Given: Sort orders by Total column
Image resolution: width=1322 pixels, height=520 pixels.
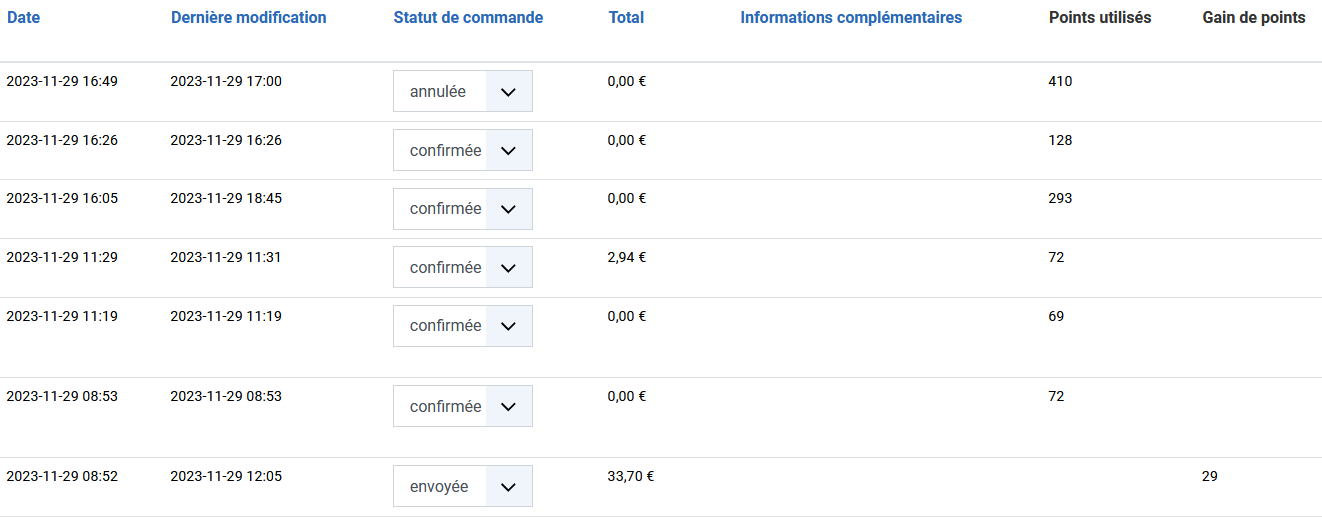Looking at the screenshot, I should (x=626, y=18).
